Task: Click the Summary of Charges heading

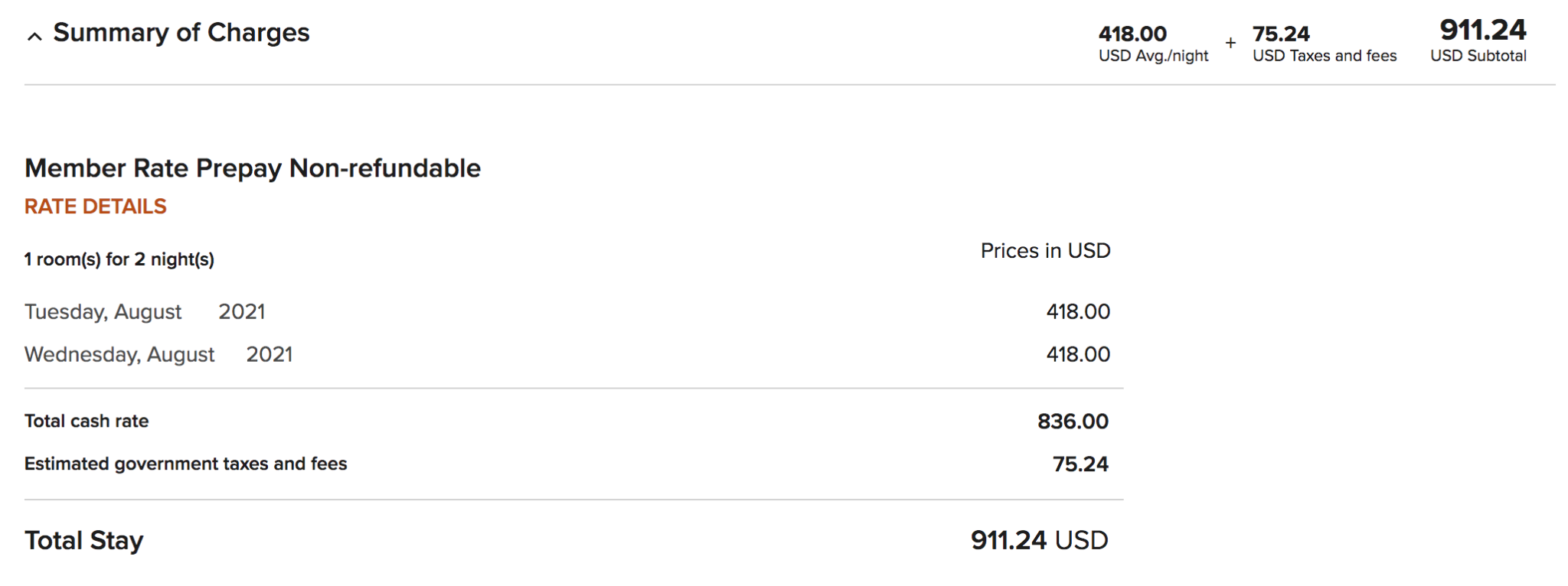Action: [181, 33]
